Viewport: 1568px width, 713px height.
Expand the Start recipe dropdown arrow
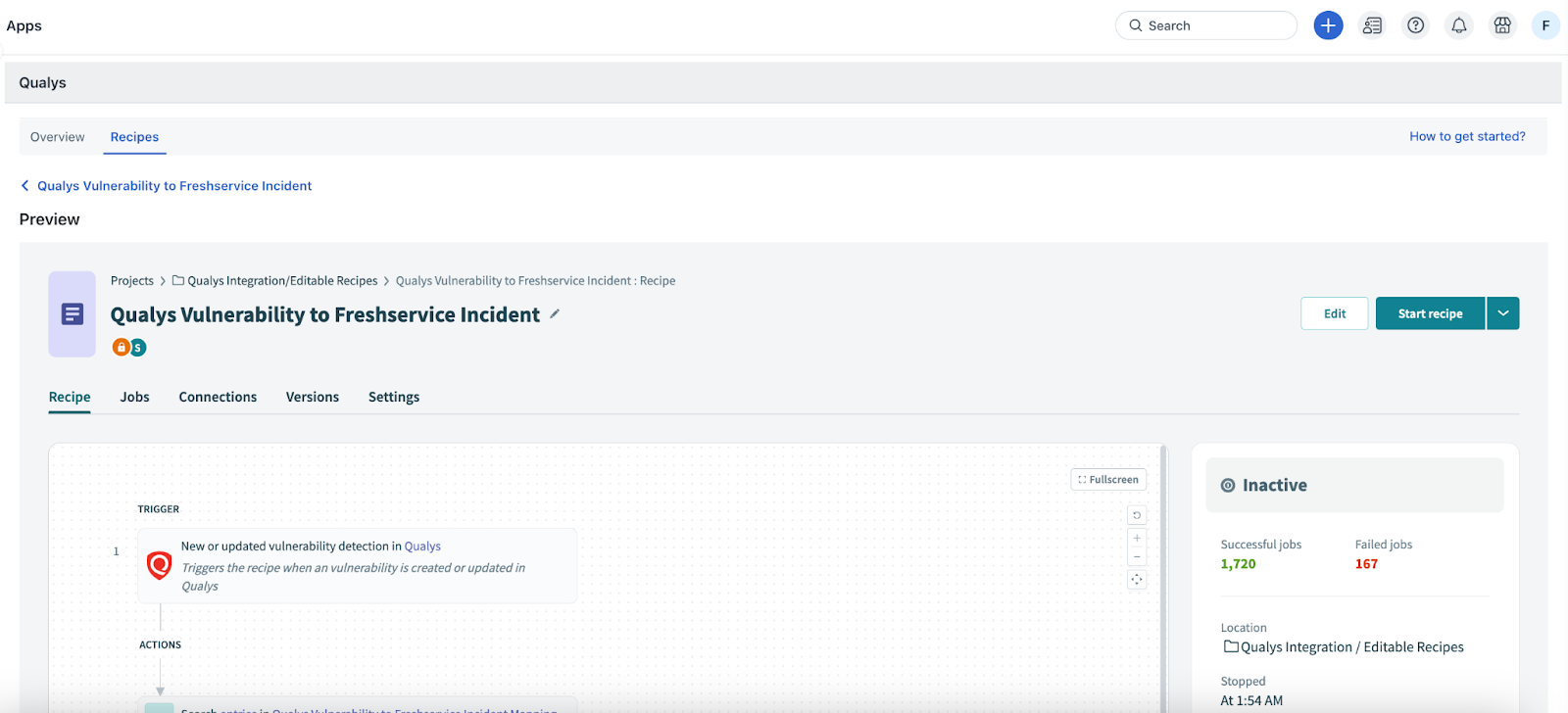click(x=1503, y=313)
